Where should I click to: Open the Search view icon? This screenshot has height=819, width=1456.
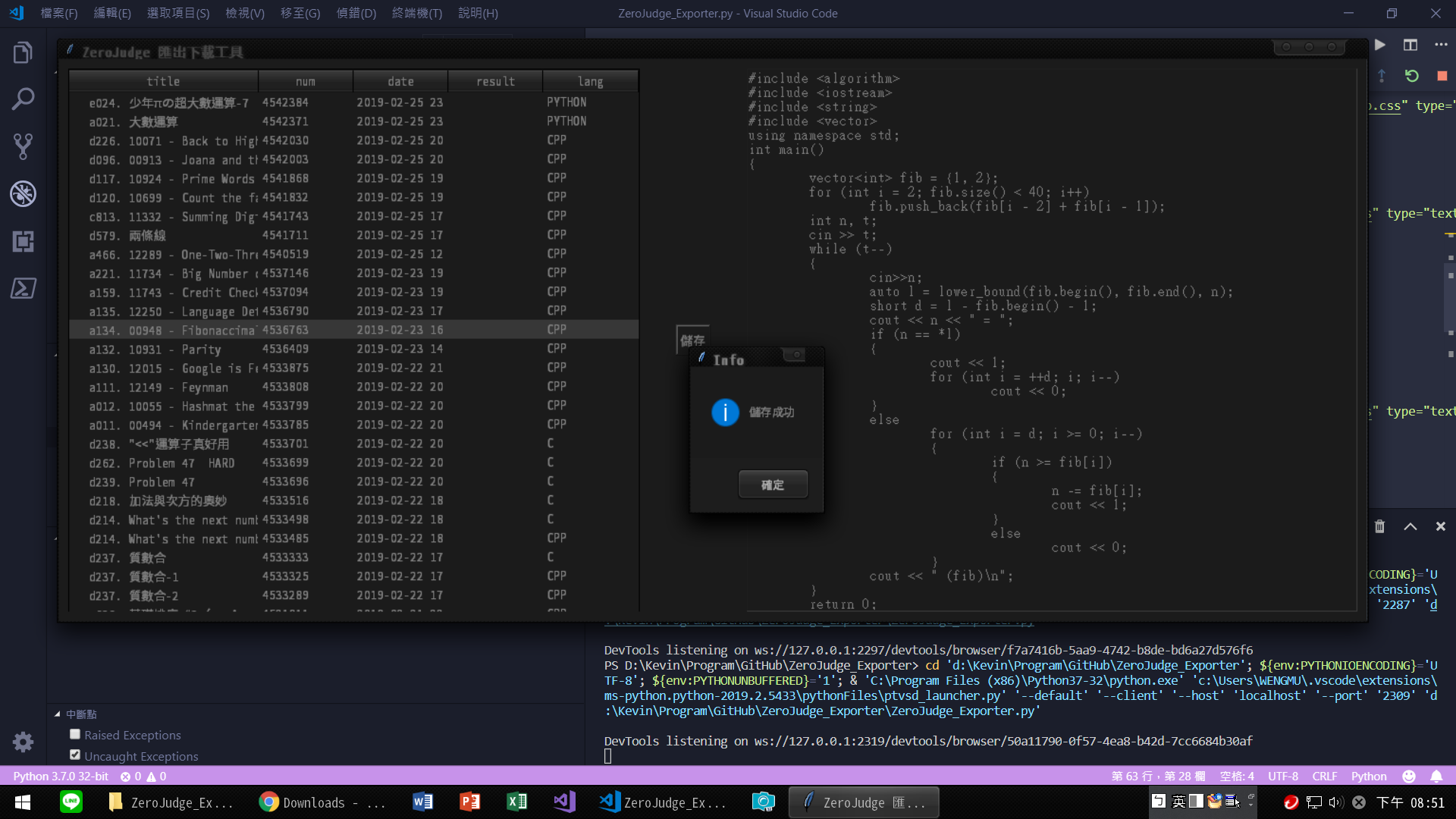(x=23, y=99)
